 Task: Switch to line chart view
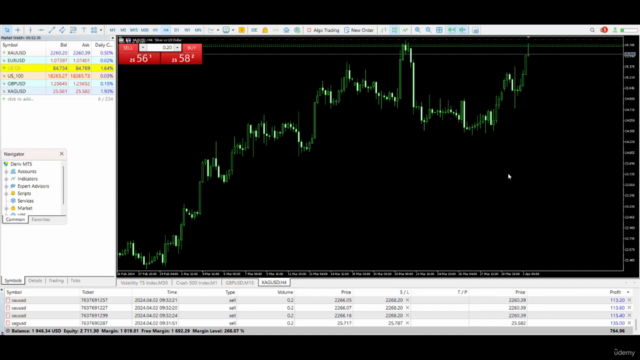pos(405,30)
